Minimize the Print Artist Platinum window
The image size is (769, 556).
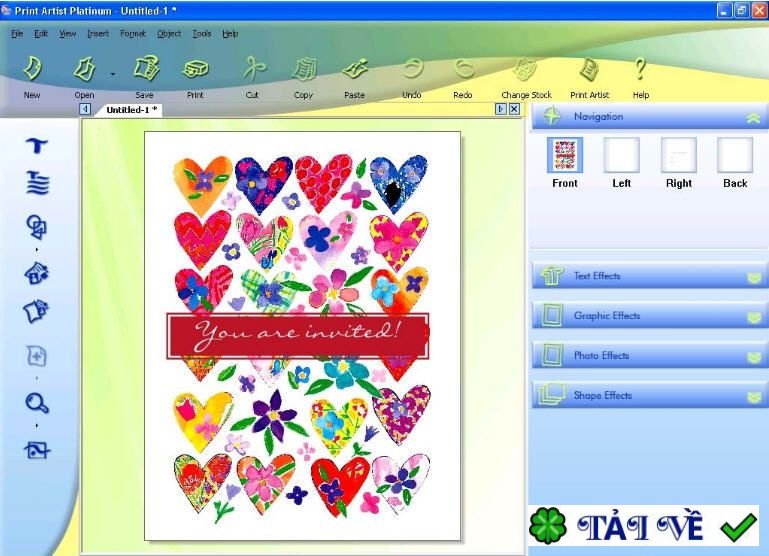click(724, 10)
